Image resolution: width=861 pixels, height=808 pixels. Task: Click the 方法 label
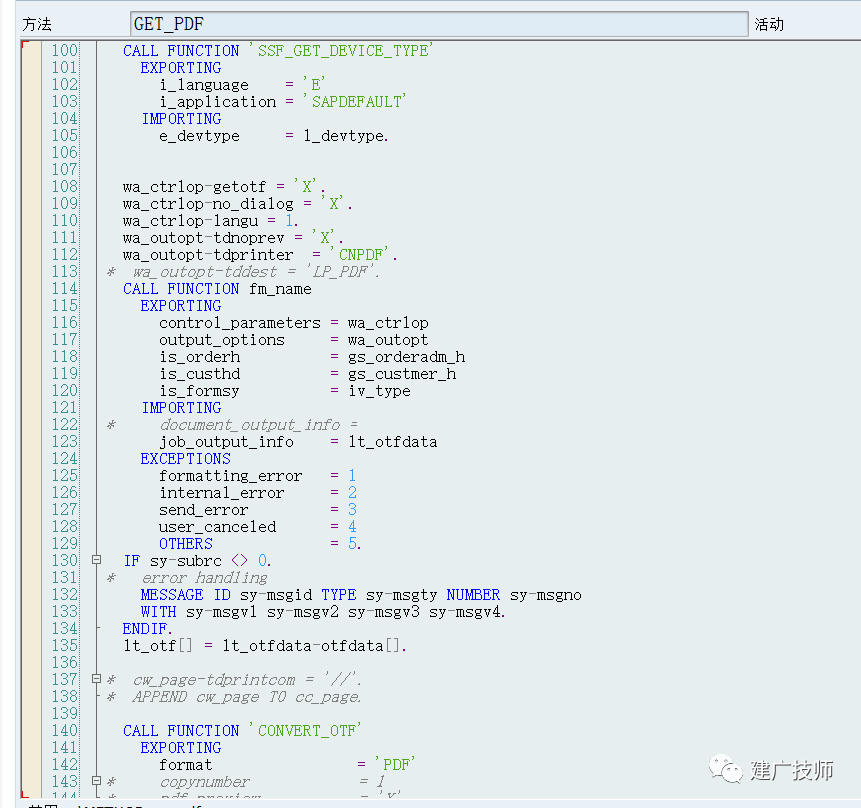point(37,24)
